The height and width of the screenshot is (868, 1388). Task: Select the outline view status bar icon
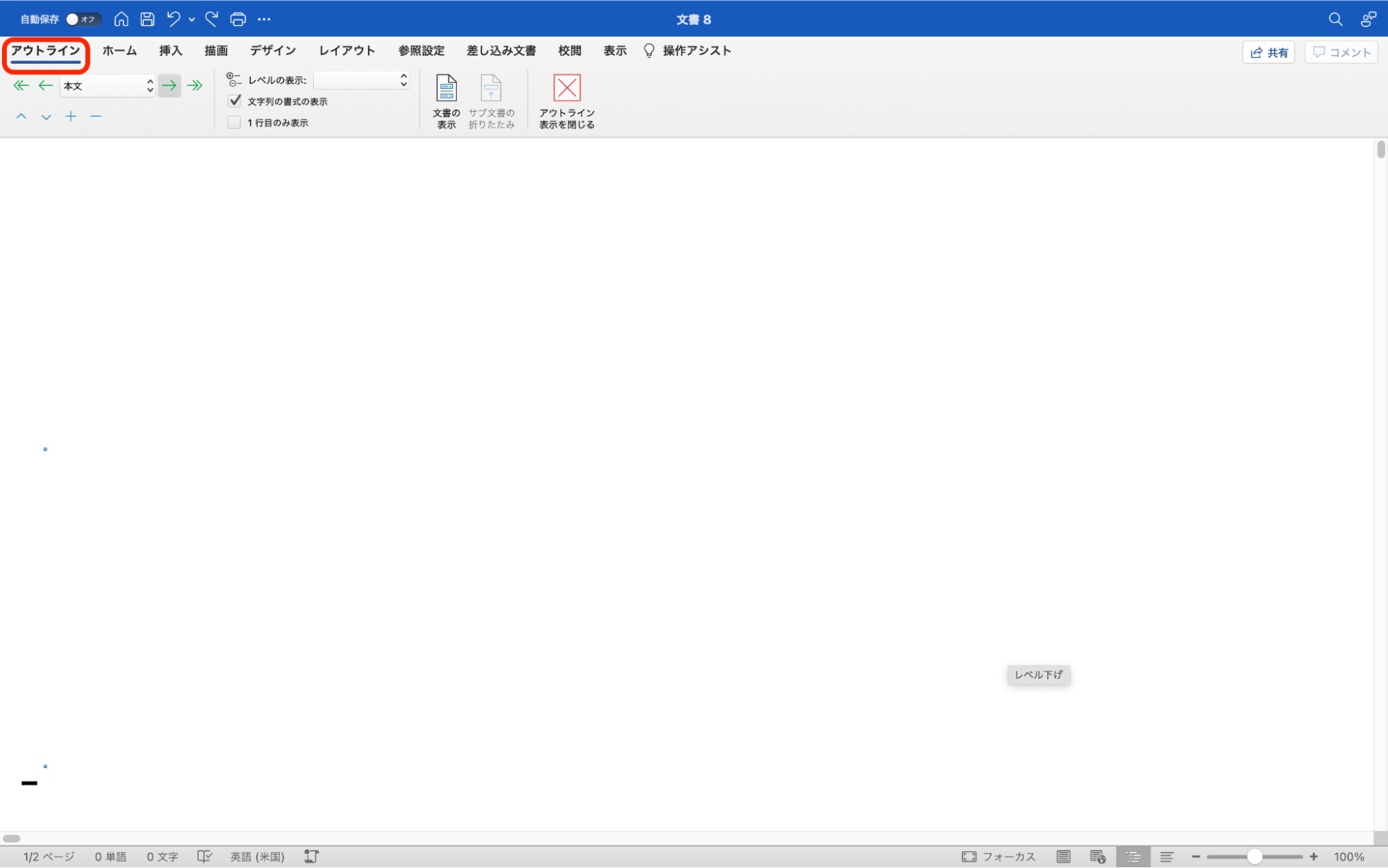pos(1133,857)
